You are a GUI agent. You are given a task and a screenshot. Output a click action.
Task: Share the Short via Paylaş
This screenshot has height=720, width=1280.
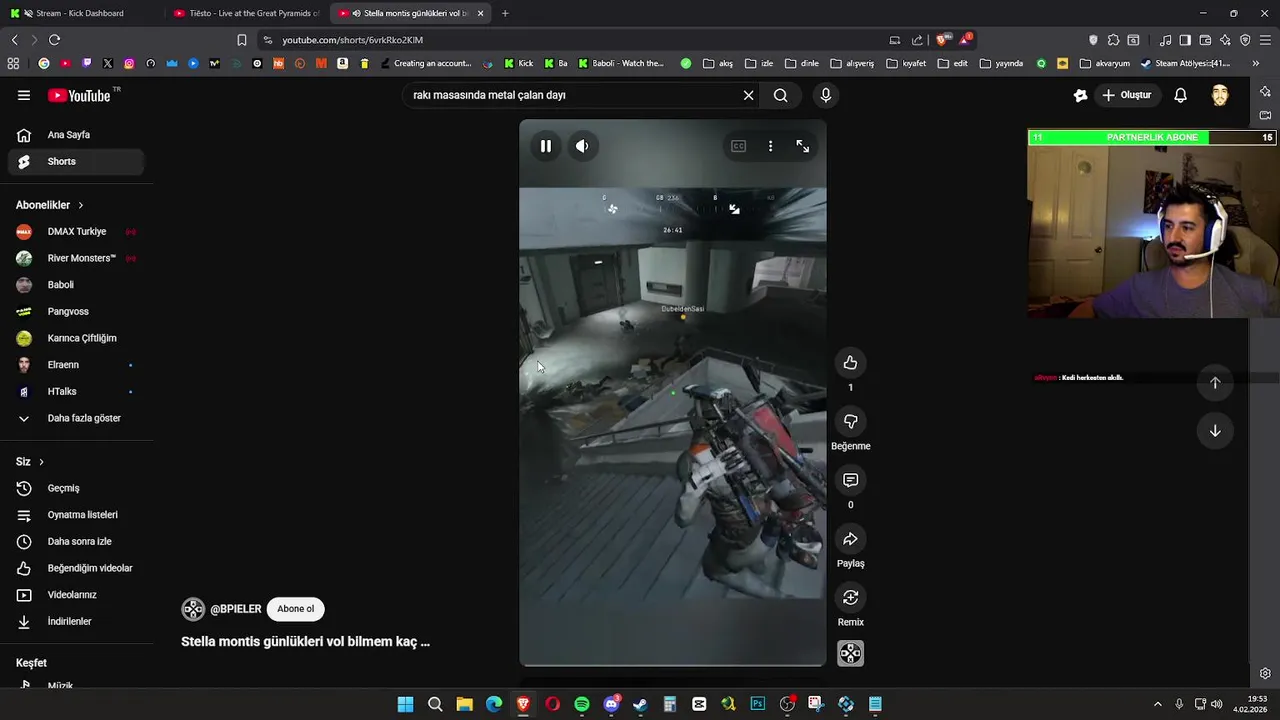coord(850,539)
